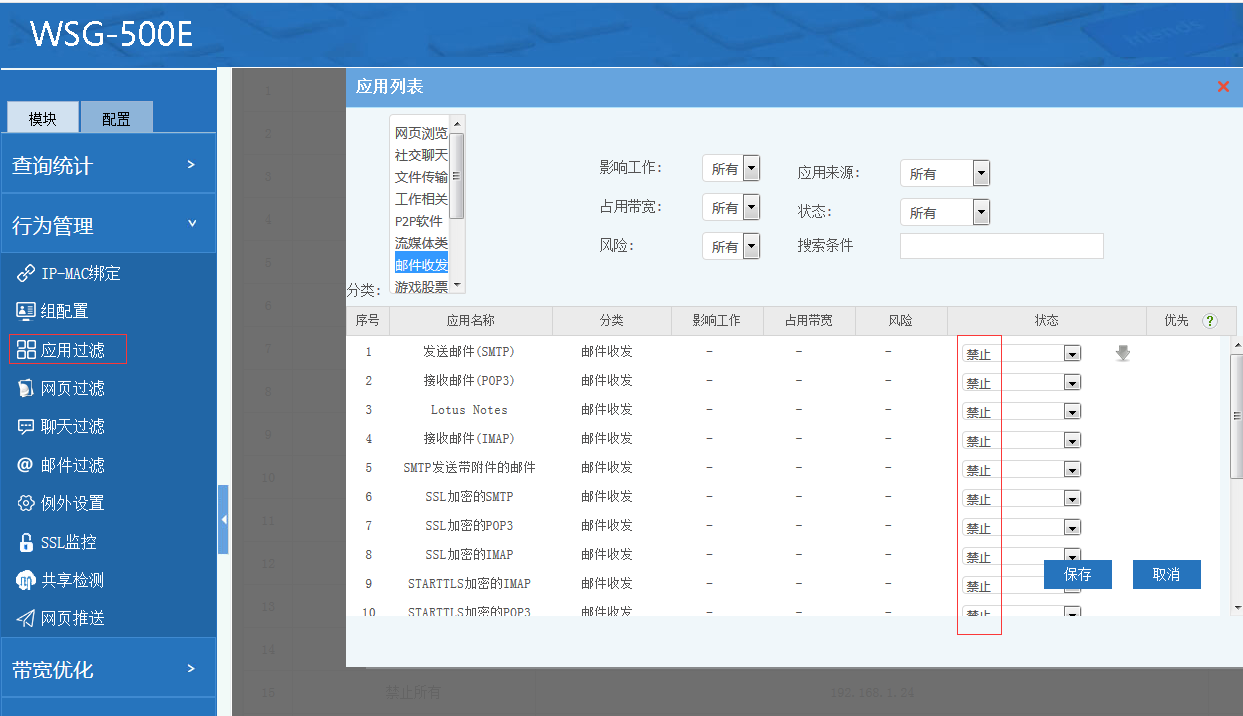Image resolution: width=1243 pixels, height=716 pixels.
Task: Click priority down arrow for 发送邮件(SMTP)
Action: (x=1123, y=353)
